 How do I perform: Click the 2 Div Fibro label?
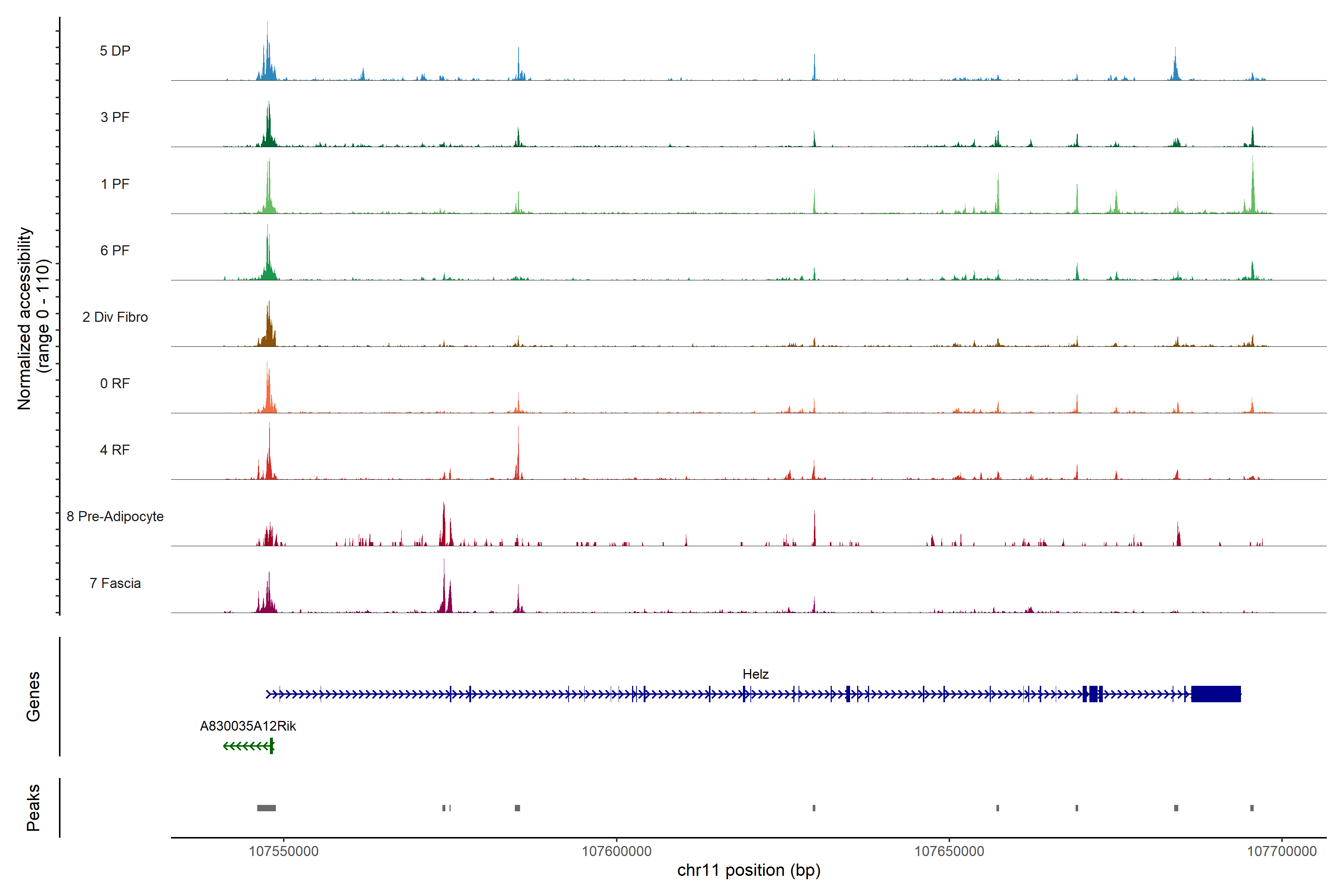115,317
